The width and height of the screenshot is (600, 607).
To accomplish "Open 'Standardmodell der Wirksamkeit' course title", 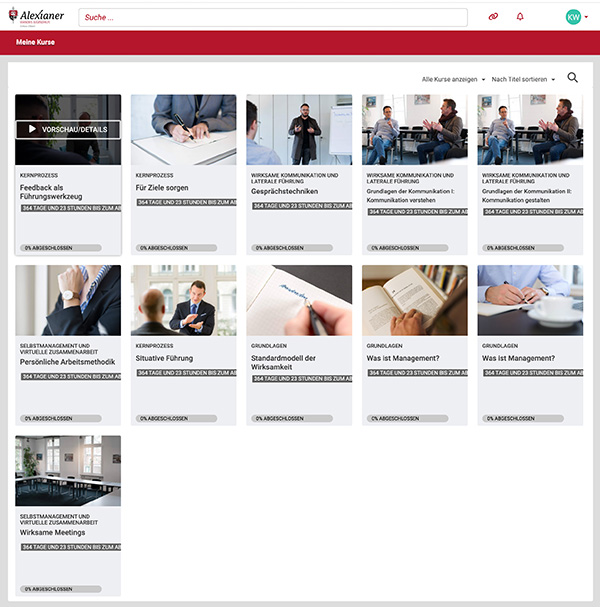I will tap(283, 363).
